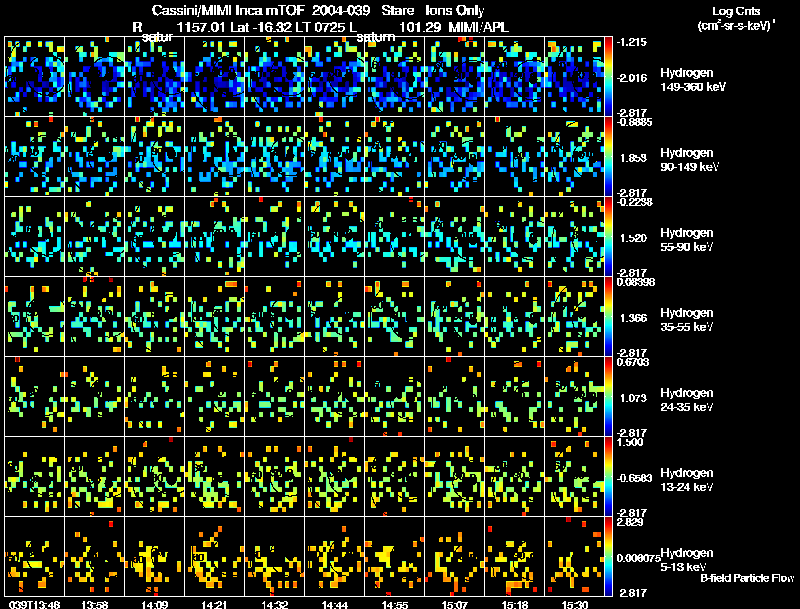Click the Hydrogen 149-360 keV color bar

click(608, 77)
